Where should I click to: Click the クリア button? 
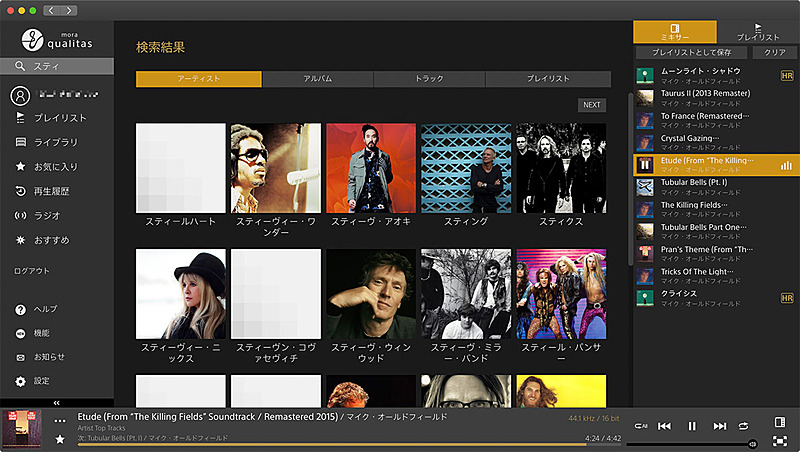774,52
